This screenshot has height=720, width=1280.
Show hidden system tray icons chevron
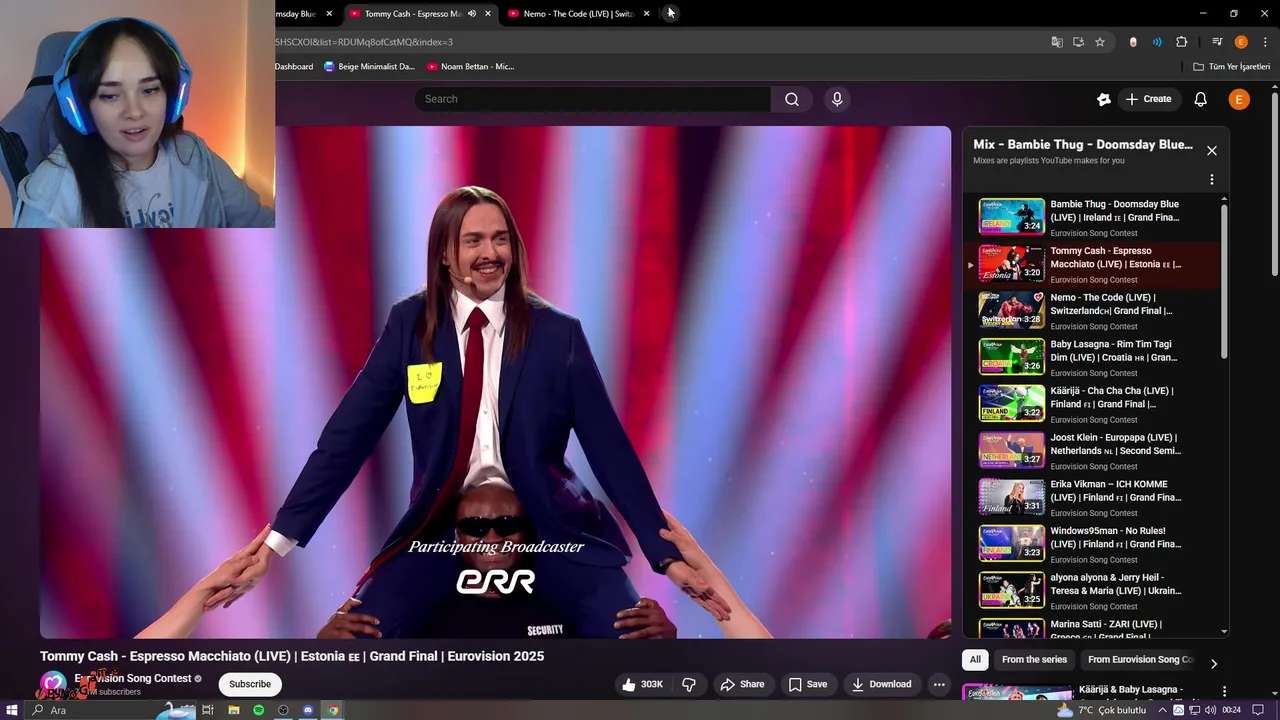1162,710
